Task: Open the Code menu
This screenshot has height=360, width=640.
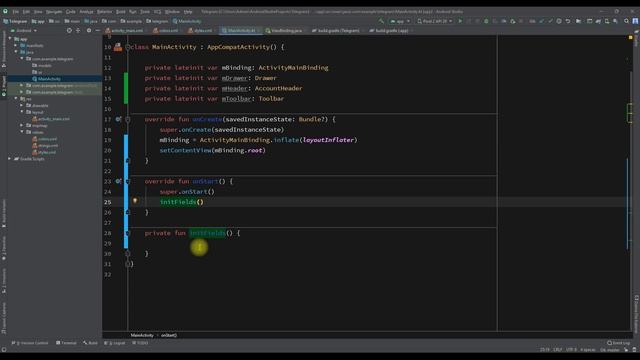Action: (71, 12)
